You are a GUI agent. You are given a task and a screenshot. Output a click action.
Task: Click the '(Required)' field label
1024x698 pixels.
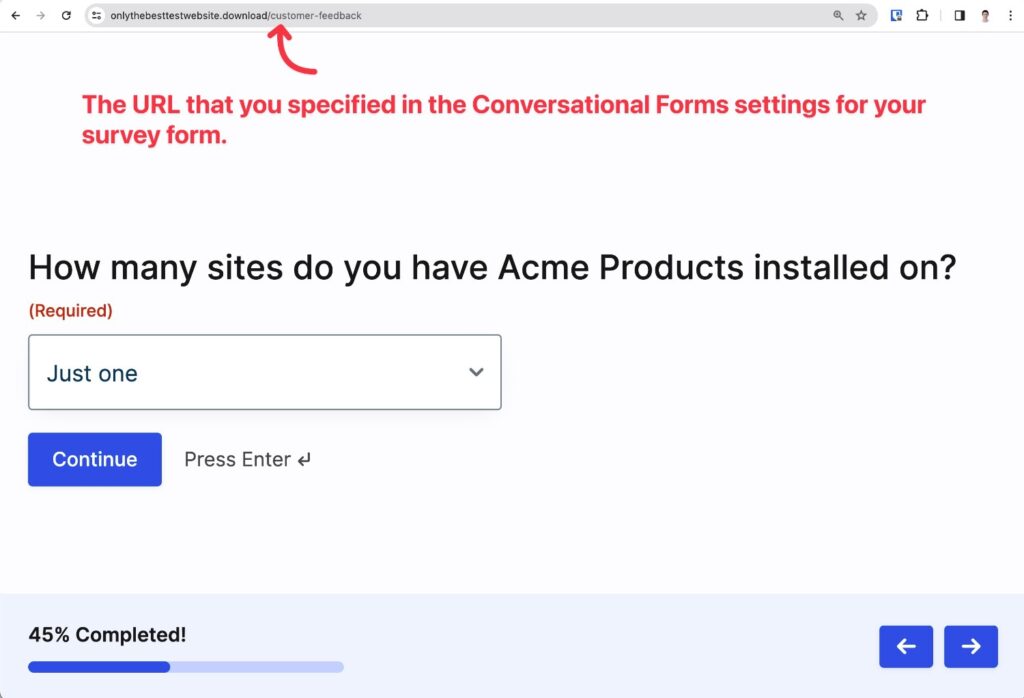tap(70, 310)
